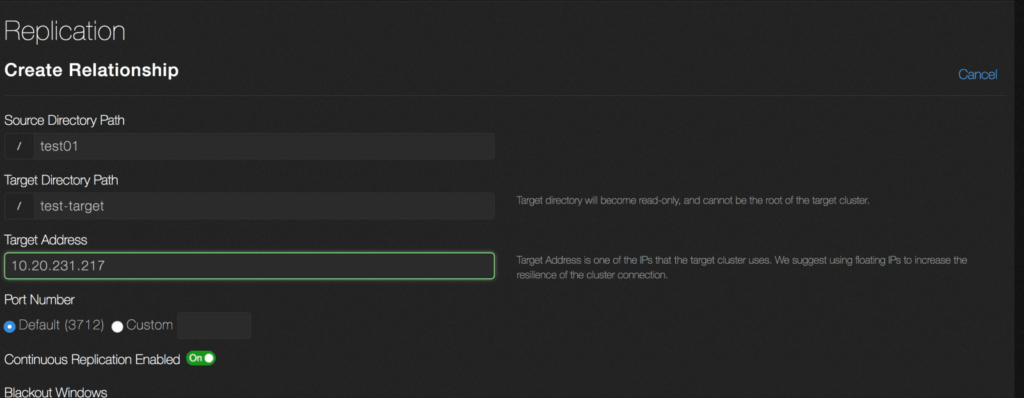Click the slash prefix of Source Directory Path
Viewport: 1024px width, 398px height.
pyautogui.click(x=19, y=146)
